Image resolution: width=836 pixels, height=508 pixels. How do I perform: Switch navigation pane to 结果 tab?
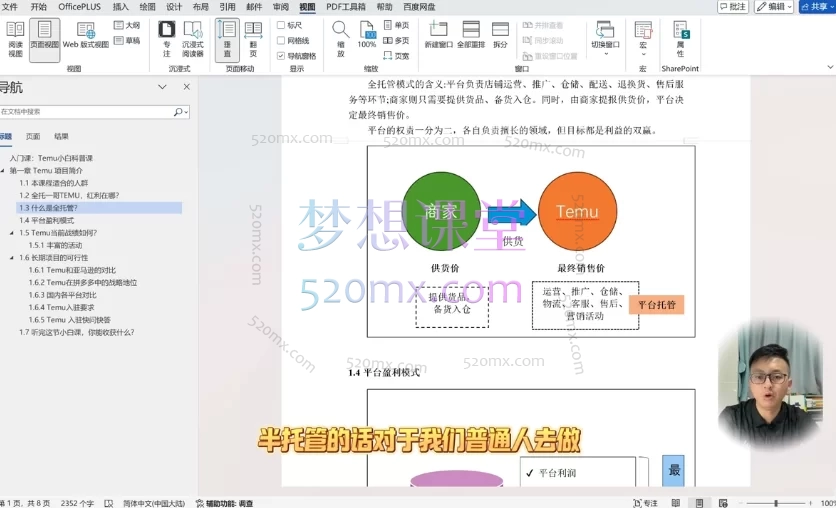point(61,136)
